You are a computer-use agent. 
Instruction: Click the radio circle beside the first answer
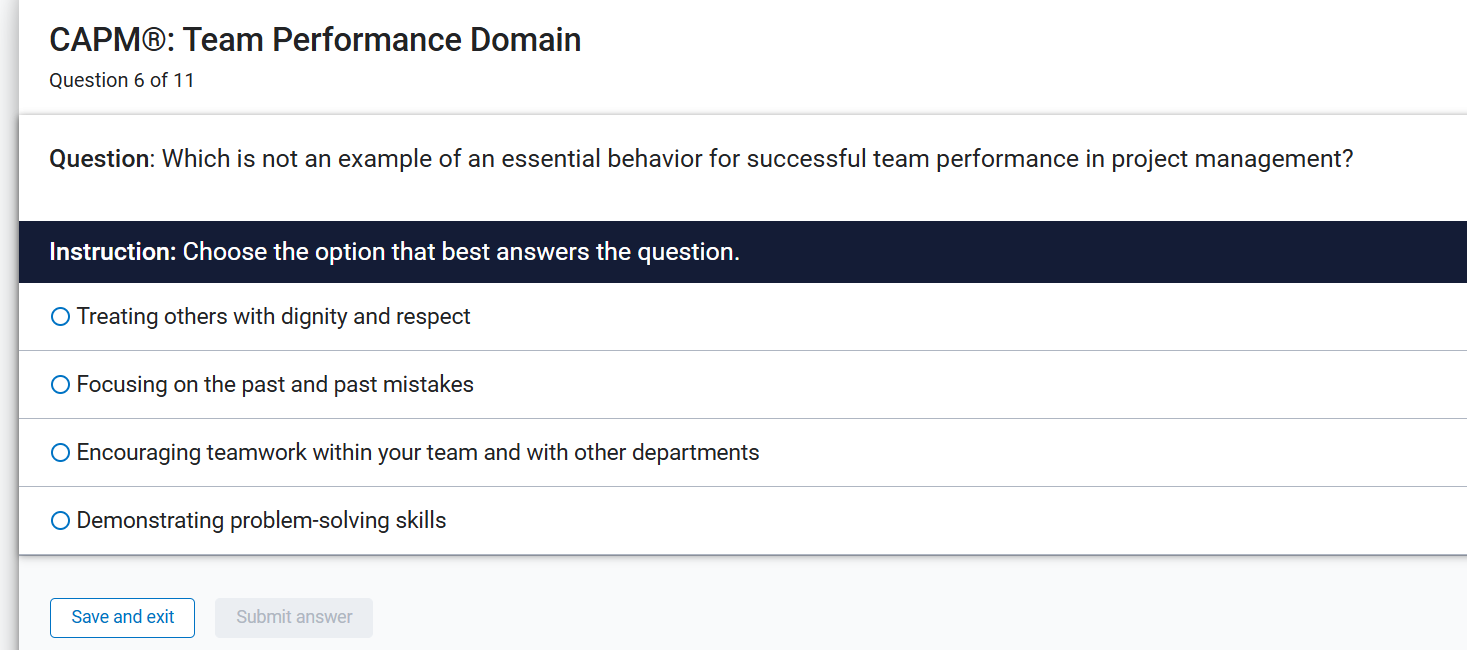(x=60, y=316)
